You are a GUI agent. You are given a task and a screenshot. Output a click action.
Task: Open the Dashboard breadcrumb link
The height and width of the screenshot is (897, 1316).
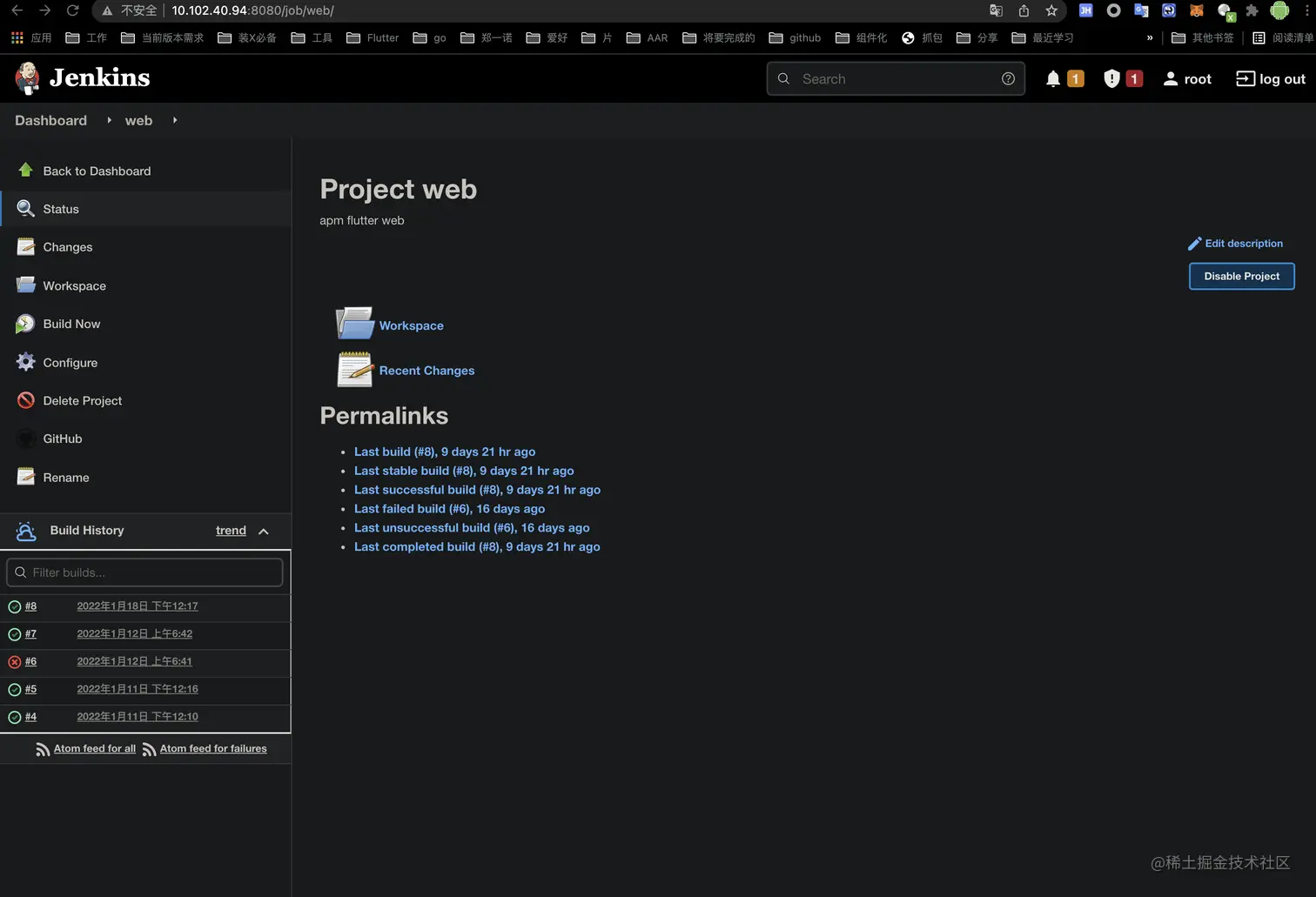[x=50, y=120]
